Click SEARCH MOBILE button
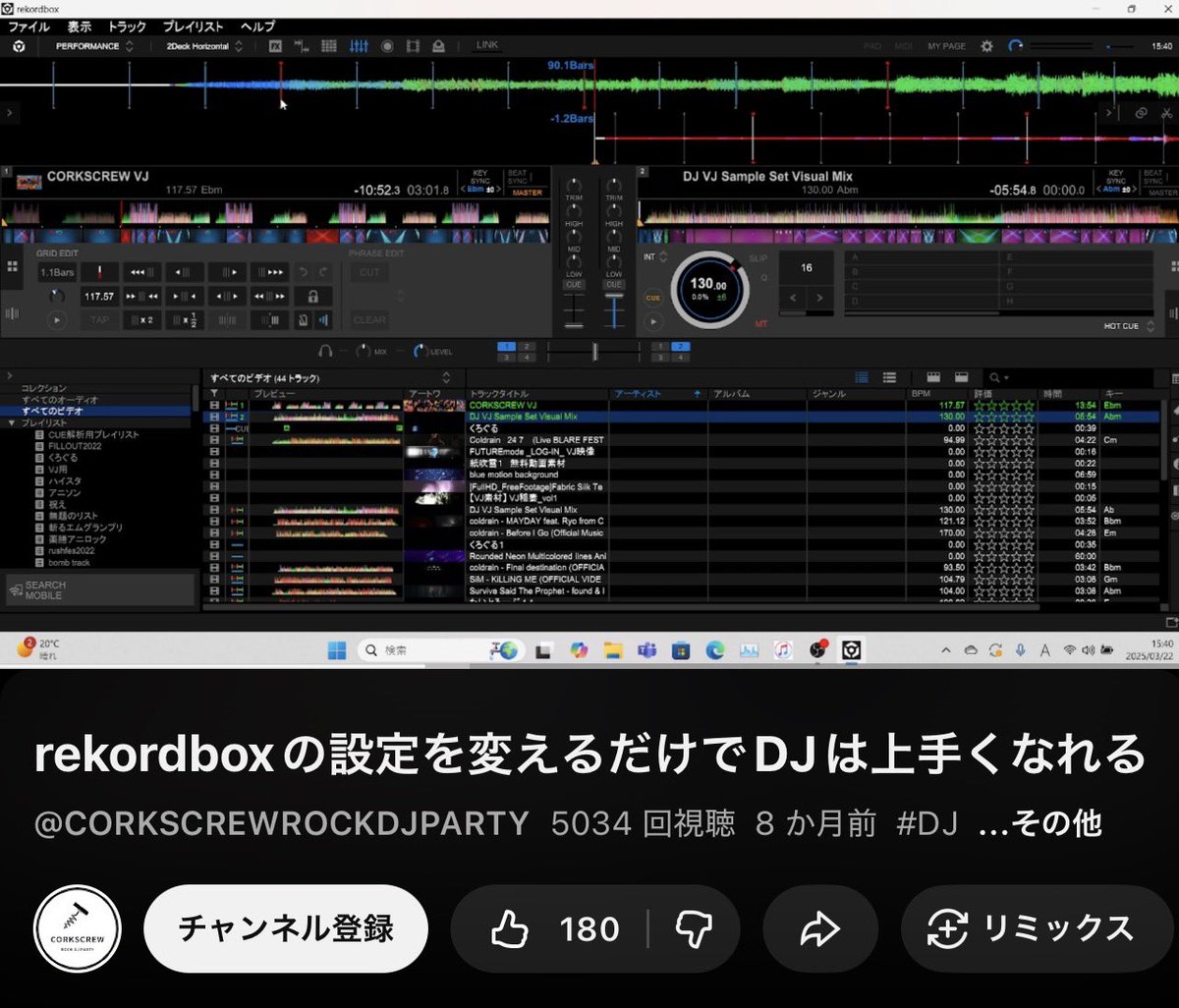The image size is (1179, 1008). tap(99, 589)
